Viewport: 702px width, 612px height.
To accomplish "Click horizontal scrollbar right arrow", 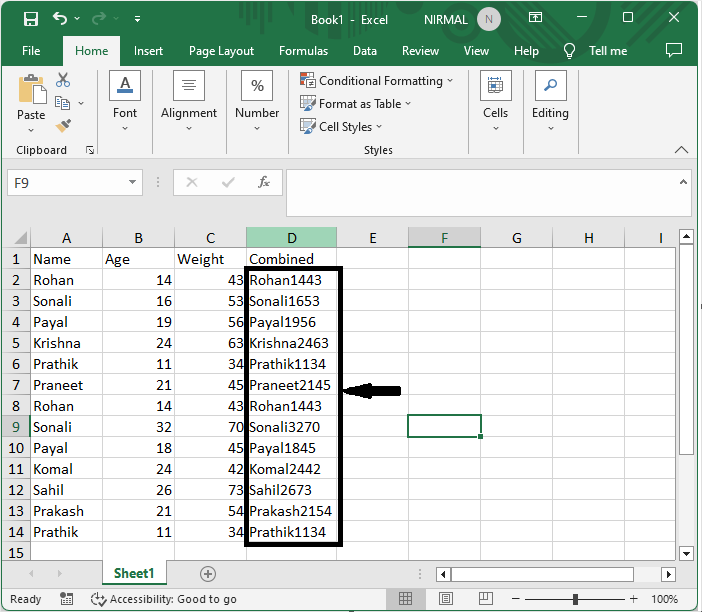I will pyautogui.click(x=668, y=574).
